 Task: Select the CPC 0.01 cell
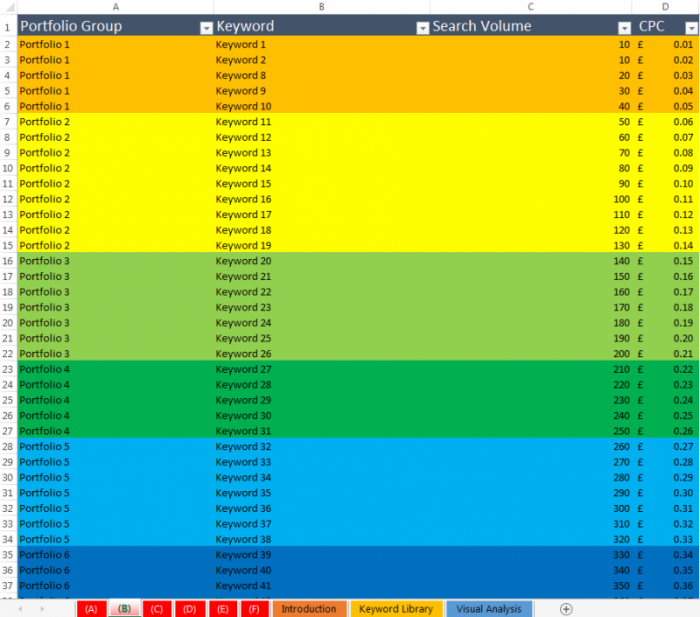pyautogui.click(x=665, y=44)
